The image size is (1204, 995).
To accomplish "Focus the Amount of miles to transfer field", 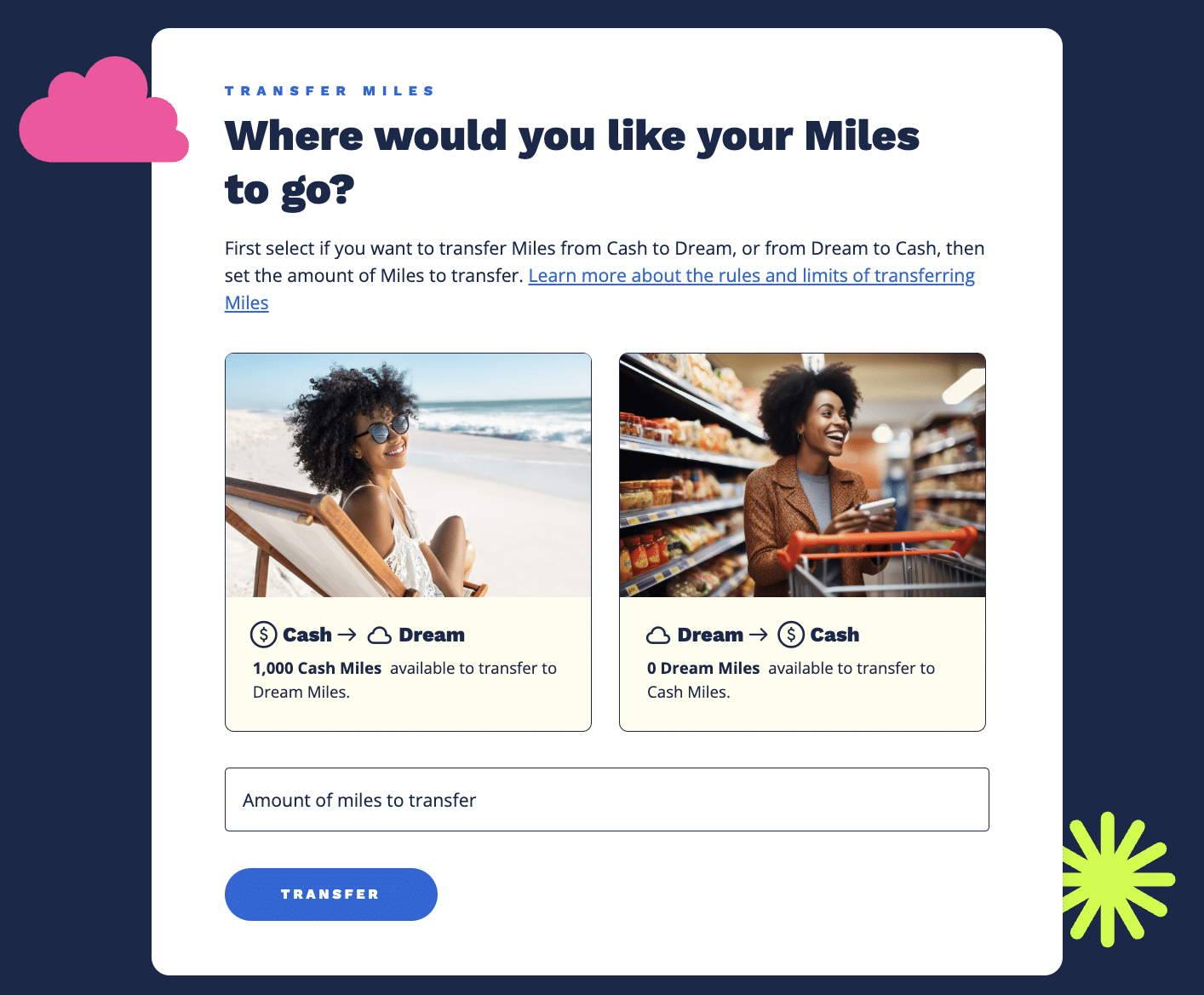I will (x=606, y=799).
